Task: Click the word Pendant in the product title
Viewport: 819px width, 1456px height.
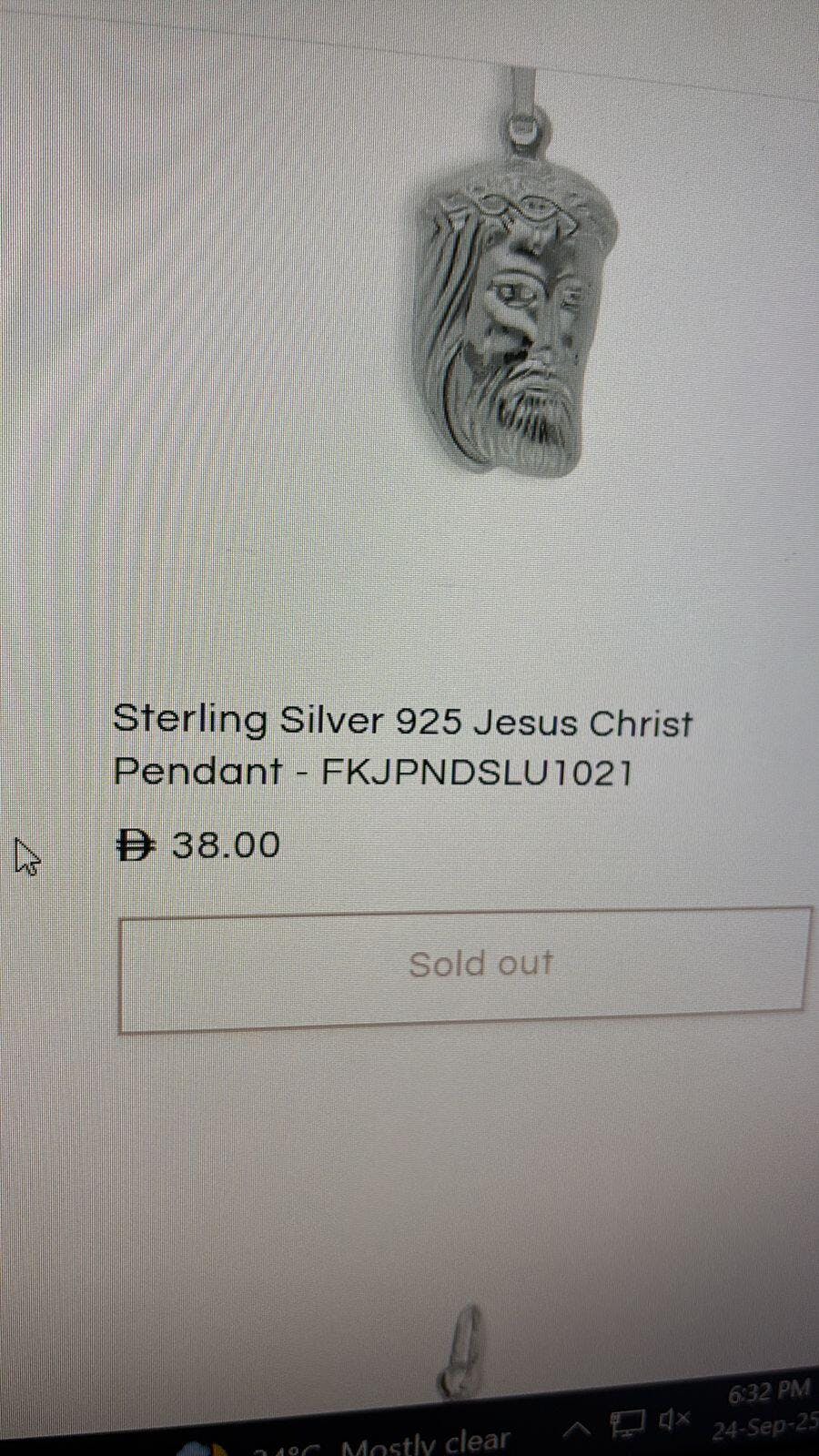Action: [x=197, y=772]
